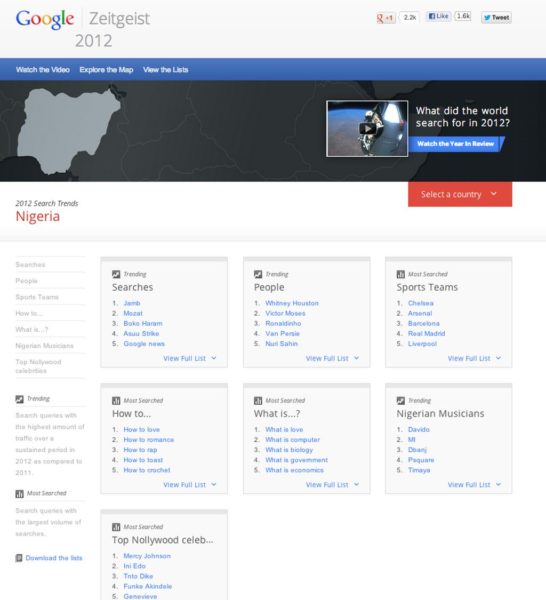This screenshot has width=546, height=600.
Task: Click Watch the Year in Review button
Action: click(x=456, y=144)
